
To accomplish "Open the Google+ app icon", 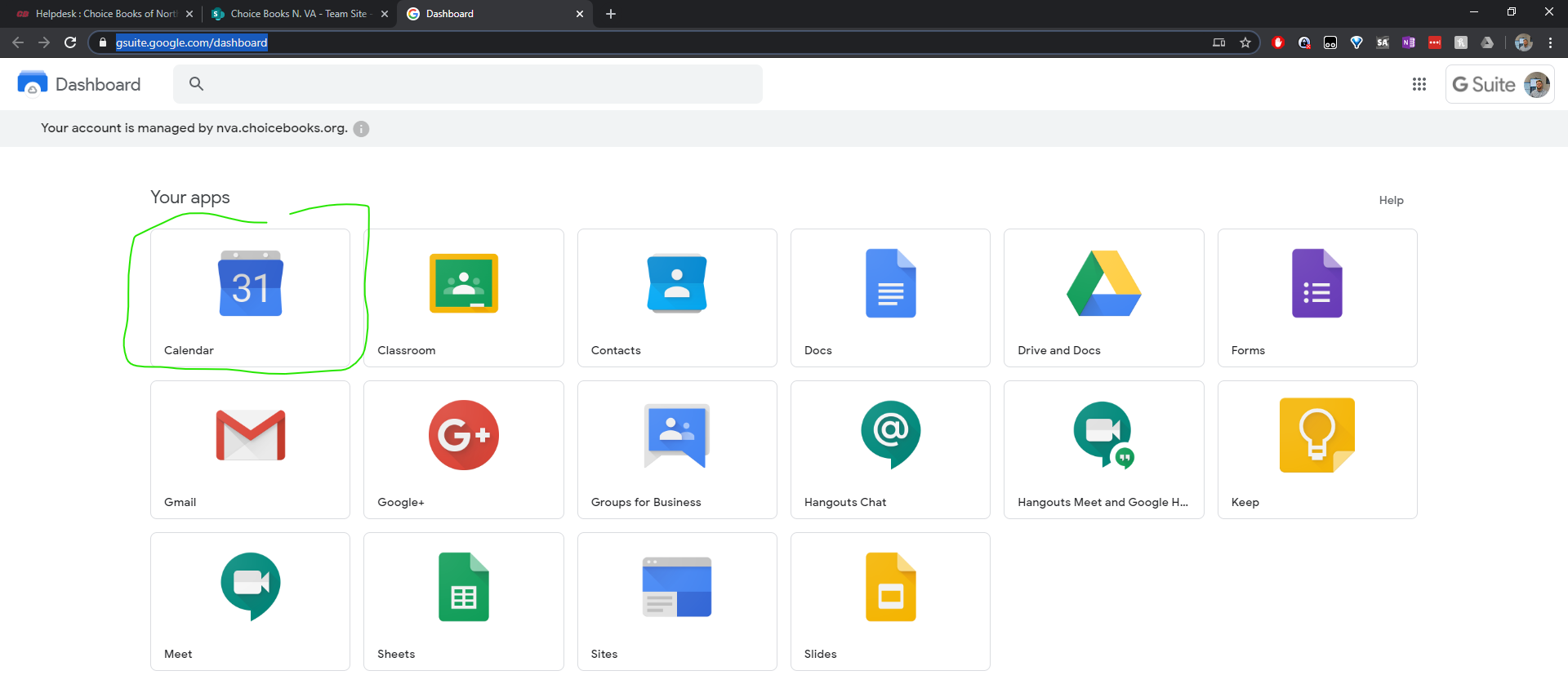I will (464, 435).
